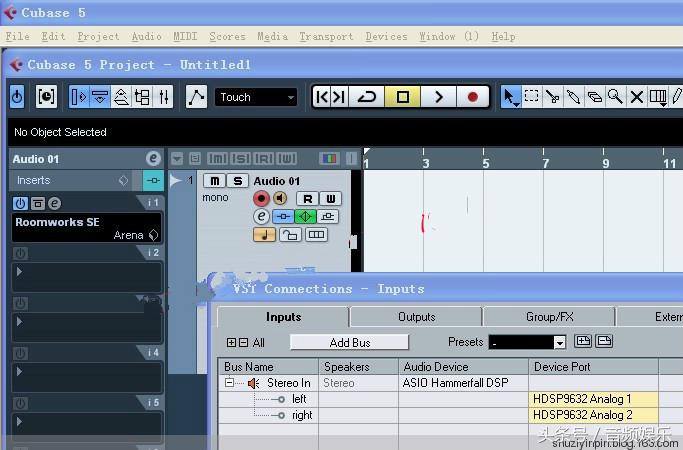Open the Mixer icon in toolbar

163,96
